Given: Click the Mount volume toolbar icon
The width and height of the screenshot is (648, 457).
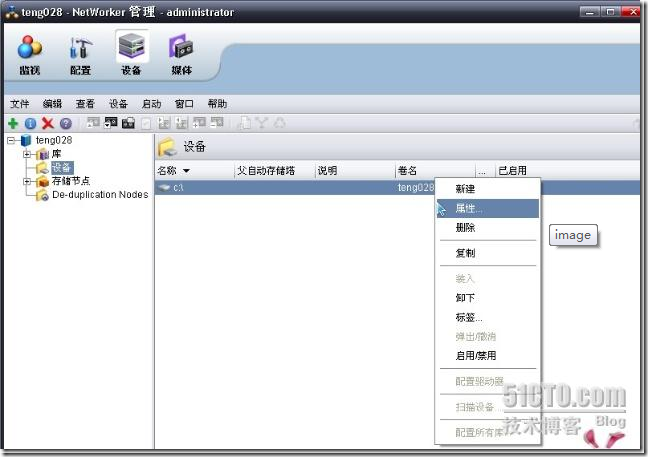Looking at the screenshot, I should pos(93,123).
